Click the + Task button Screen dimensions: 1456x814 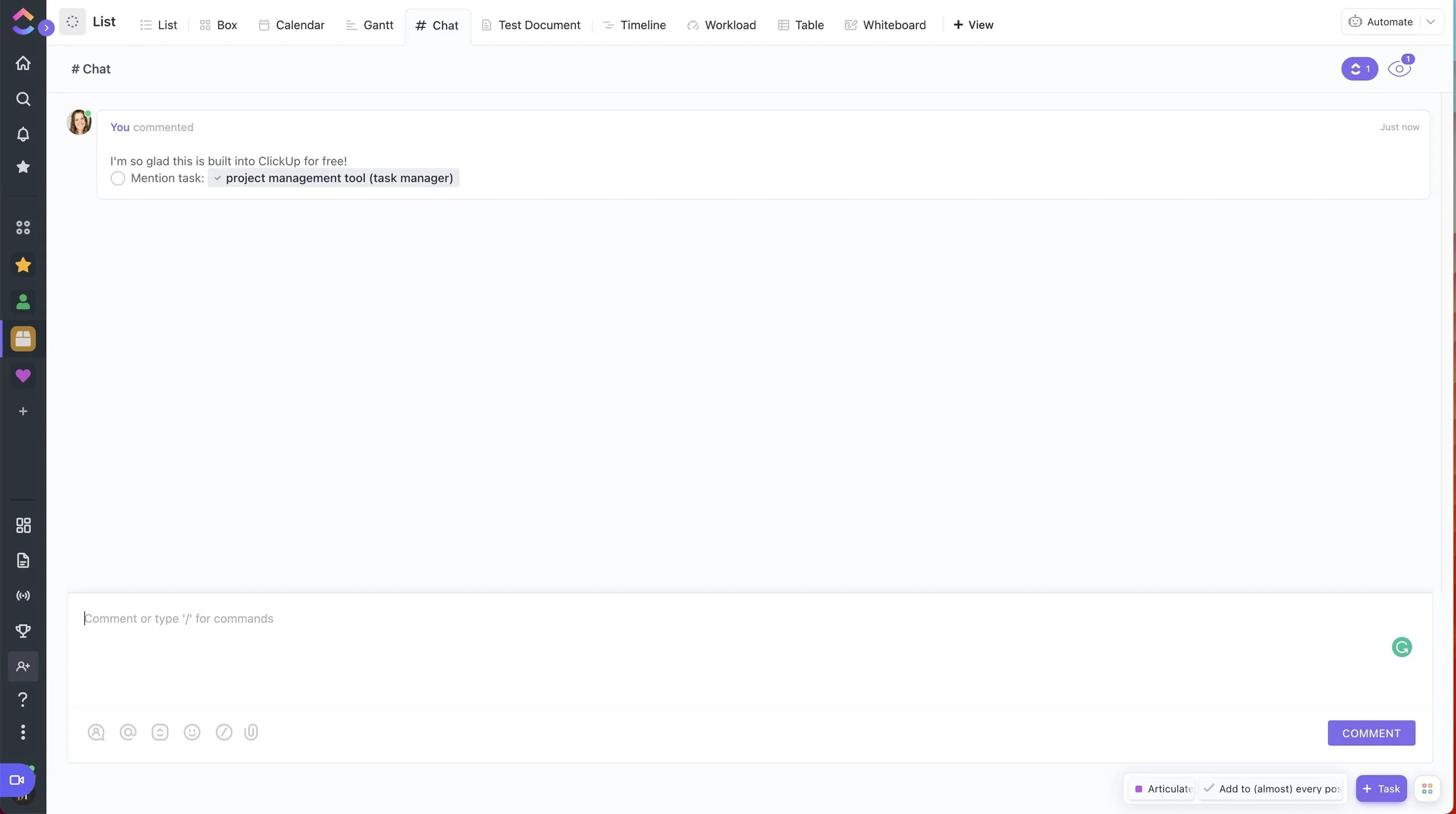click(x=1381, y=789)
